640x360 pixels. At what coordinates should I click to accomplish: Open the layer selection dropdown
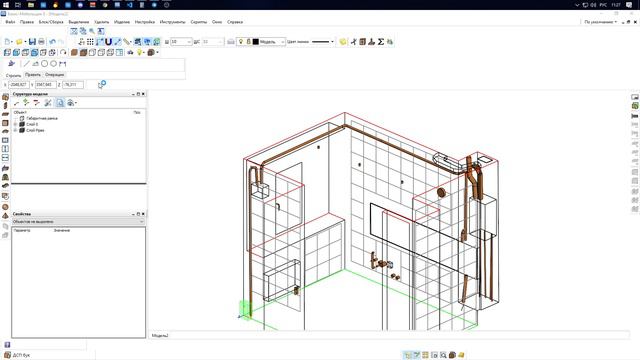pyautogui.click(x=282, y=42)
